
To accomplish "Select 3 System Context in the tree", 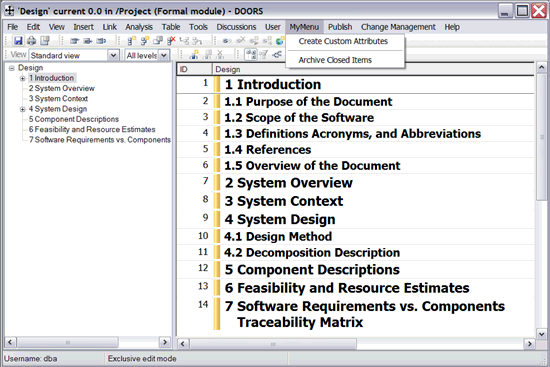I will coord(58,99).
